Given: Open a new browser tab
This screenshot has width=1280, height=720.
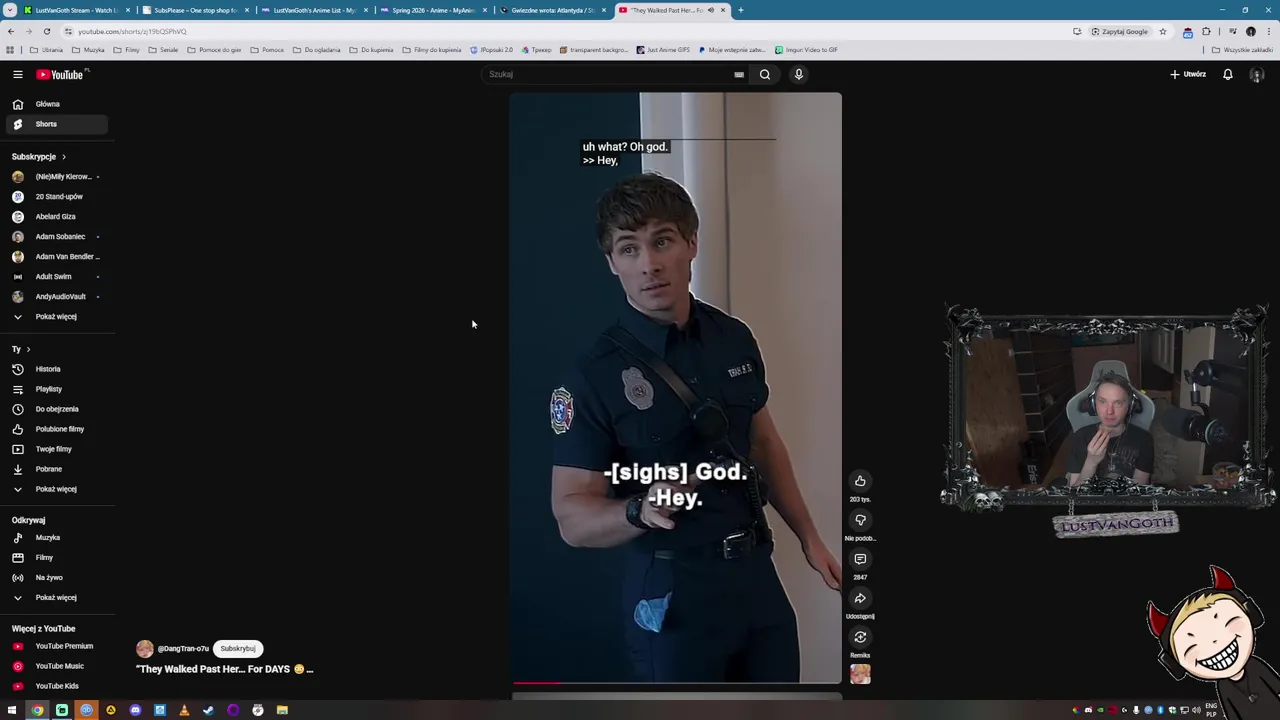Looking at the screenshot, I should pyautogui.click(x=740, y=10).
